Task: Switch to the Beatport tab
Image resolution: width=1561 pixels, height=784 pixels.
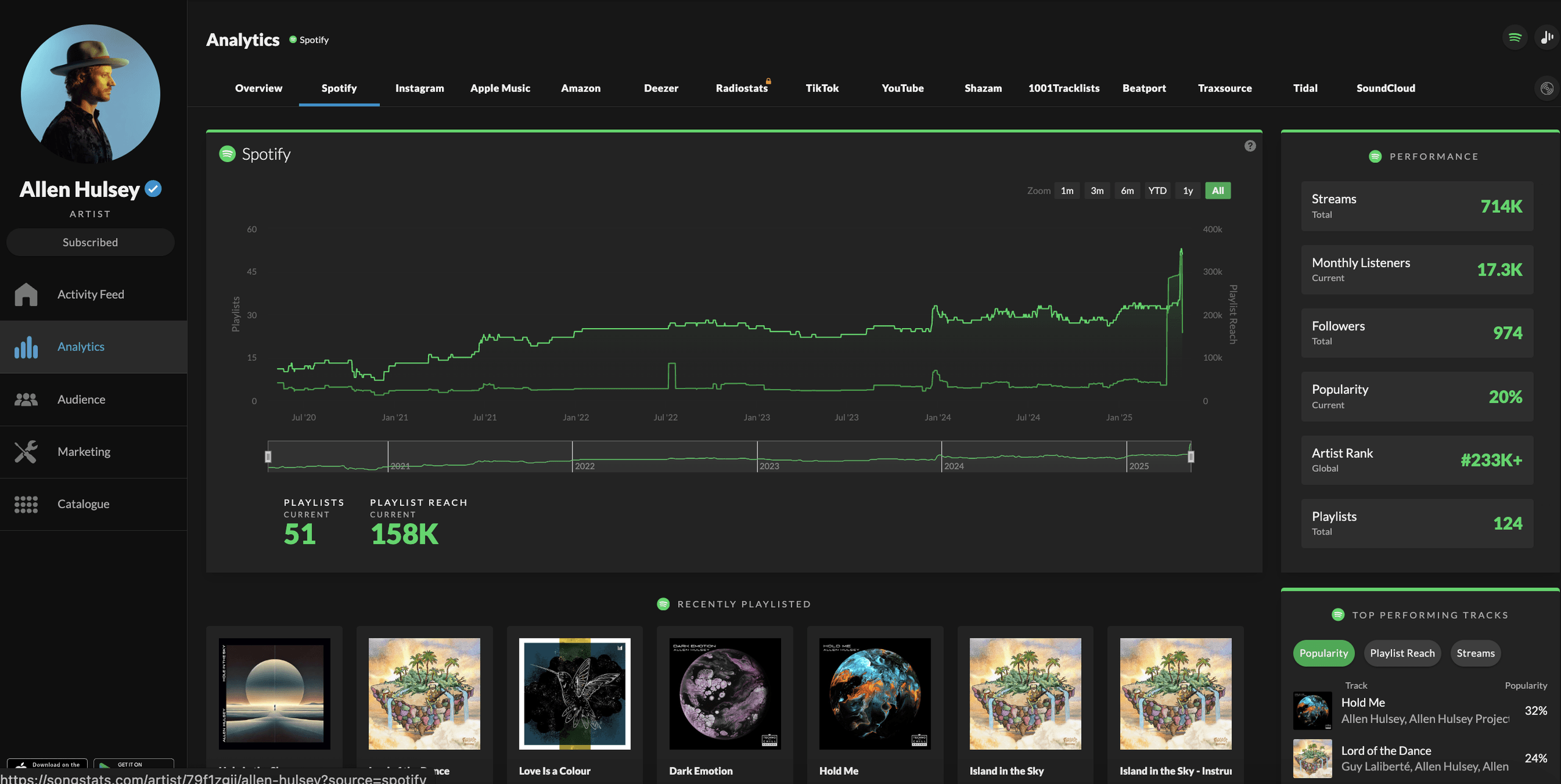Action: (x=1144, y=88)
